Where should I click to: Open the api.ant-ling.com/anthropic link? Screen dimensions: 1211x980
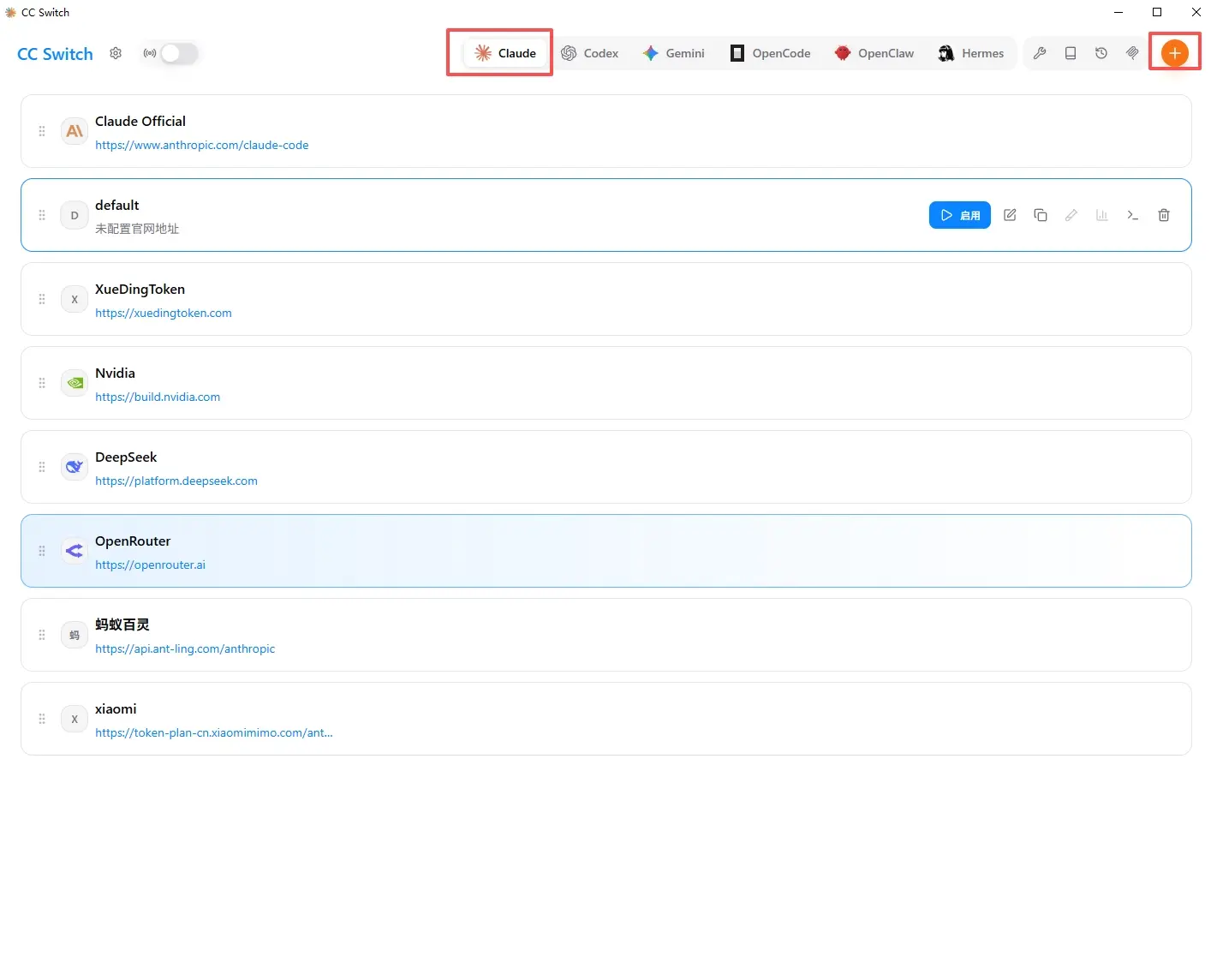pos(185,649)
